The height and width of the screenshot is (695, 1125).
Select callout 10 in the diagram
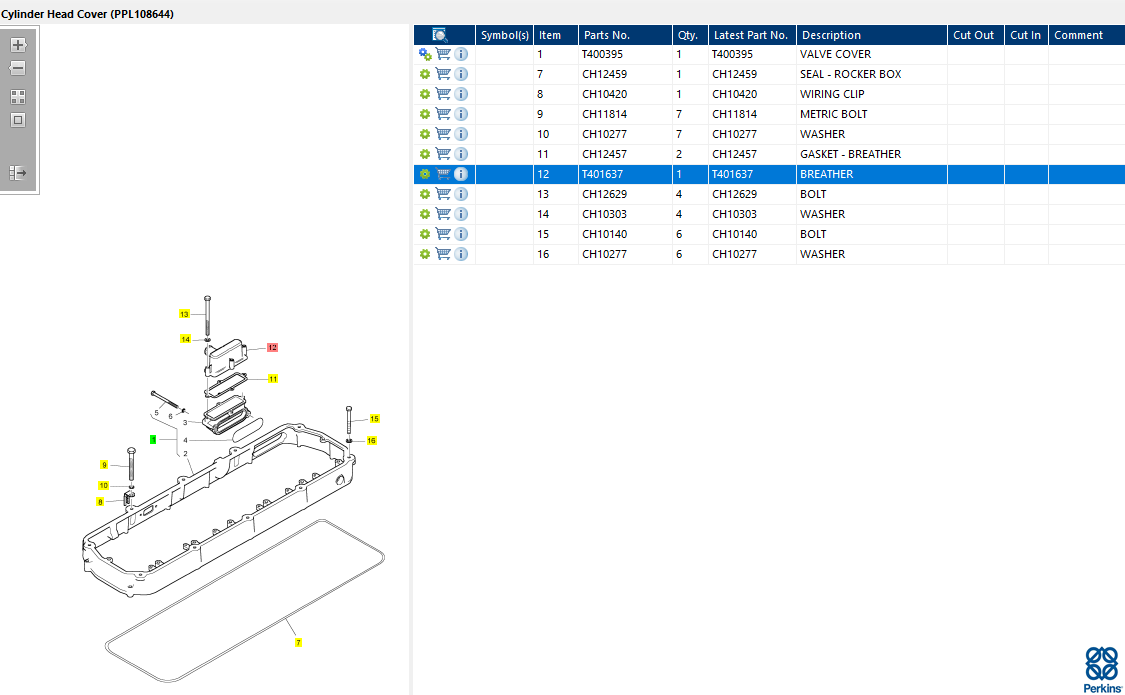click(103, 486)
